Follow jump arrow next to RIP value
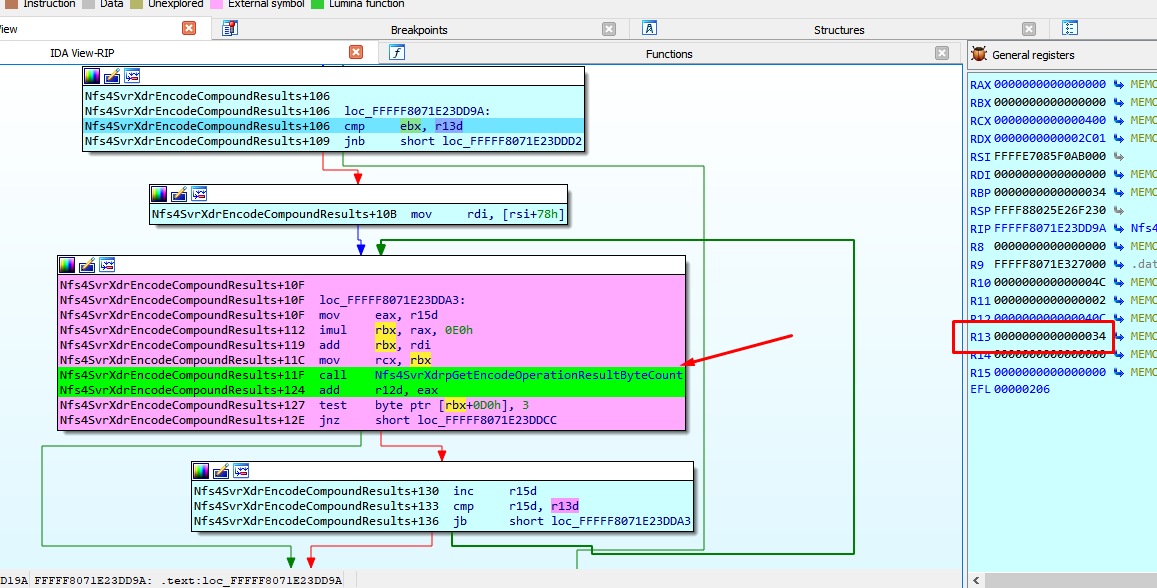 point(1119,229)
